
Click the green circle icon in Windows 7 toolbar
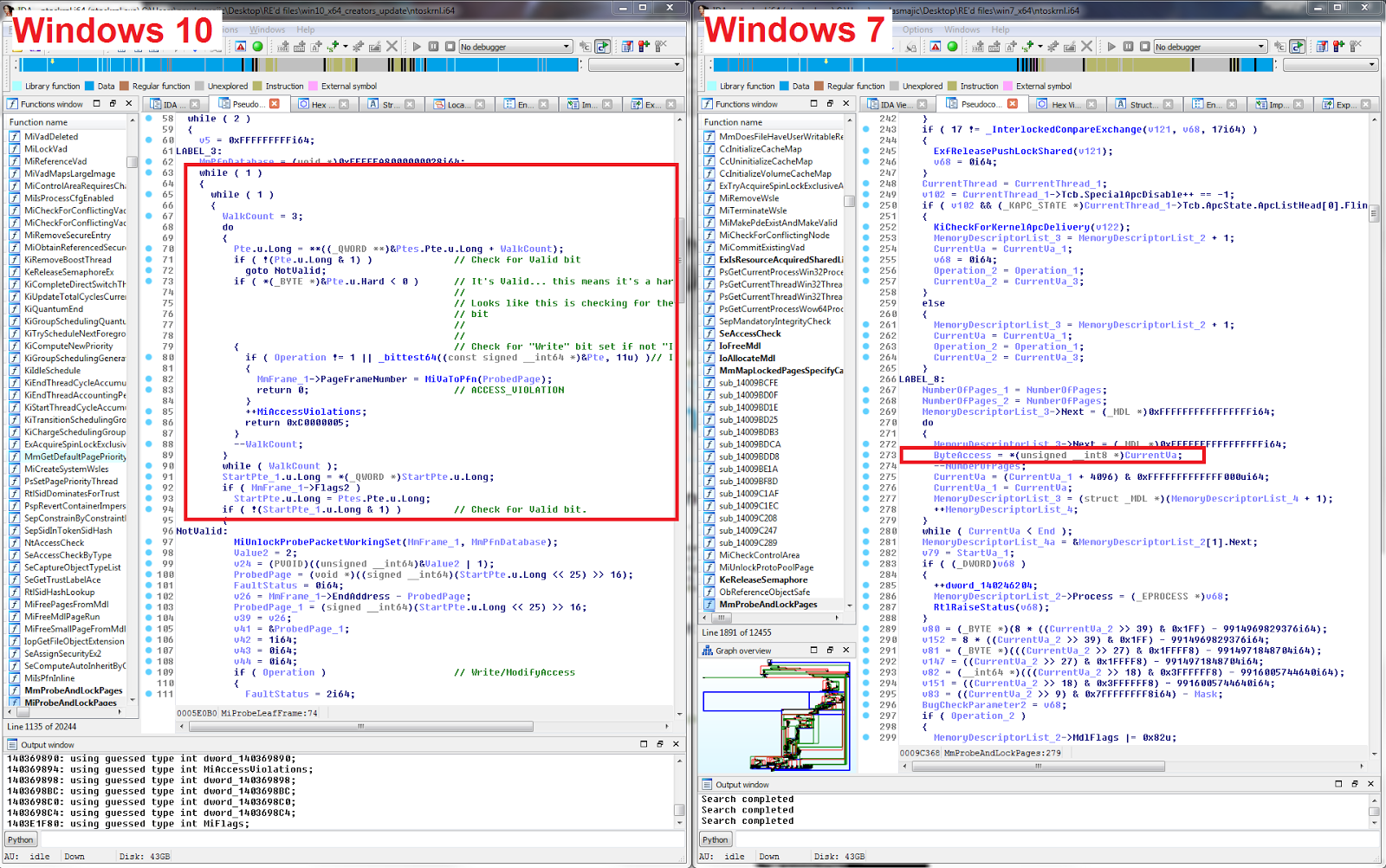click(952, 46)
